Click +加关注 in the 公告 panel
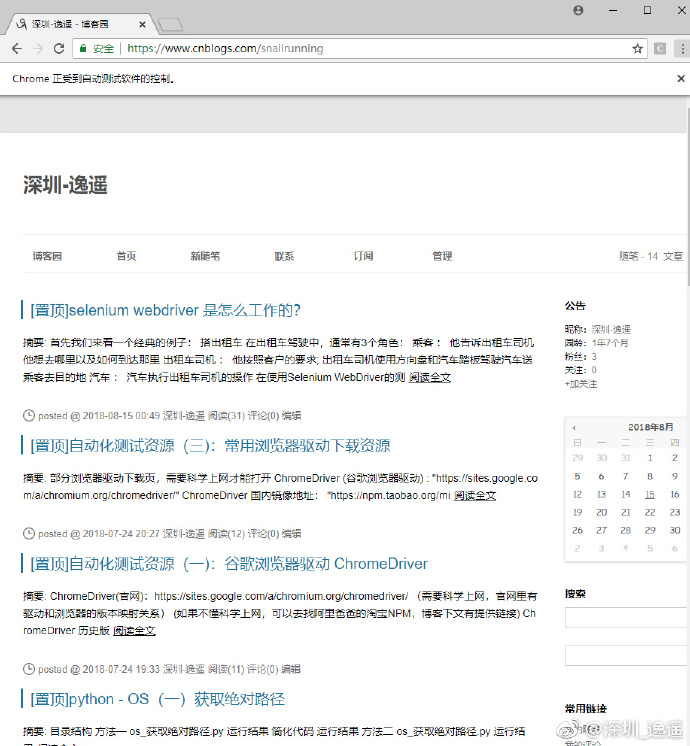The width and height of the screenshot is (690, 746). click(x=581, y=384)
